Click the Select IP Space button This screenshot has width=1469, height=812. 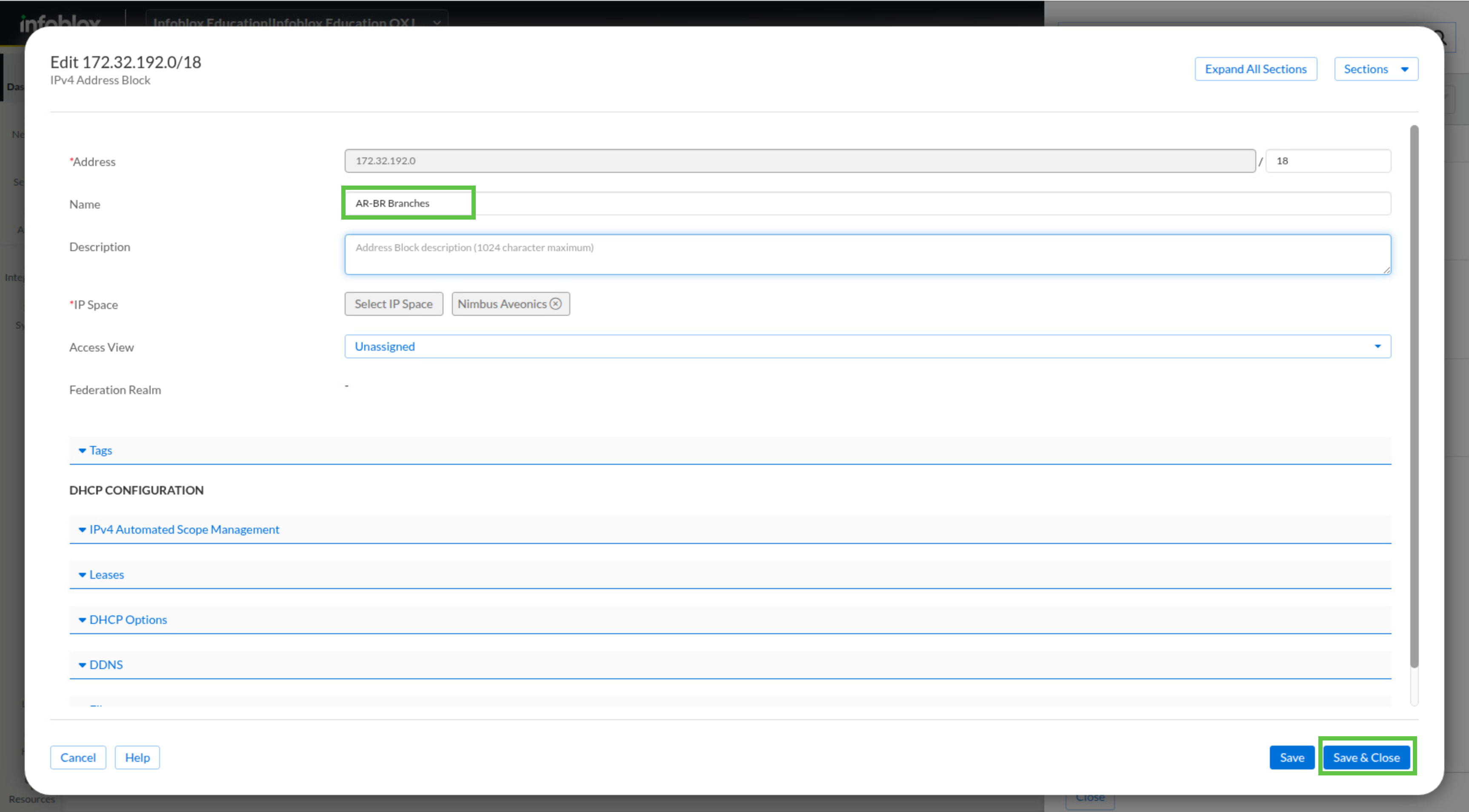point(394,304)
